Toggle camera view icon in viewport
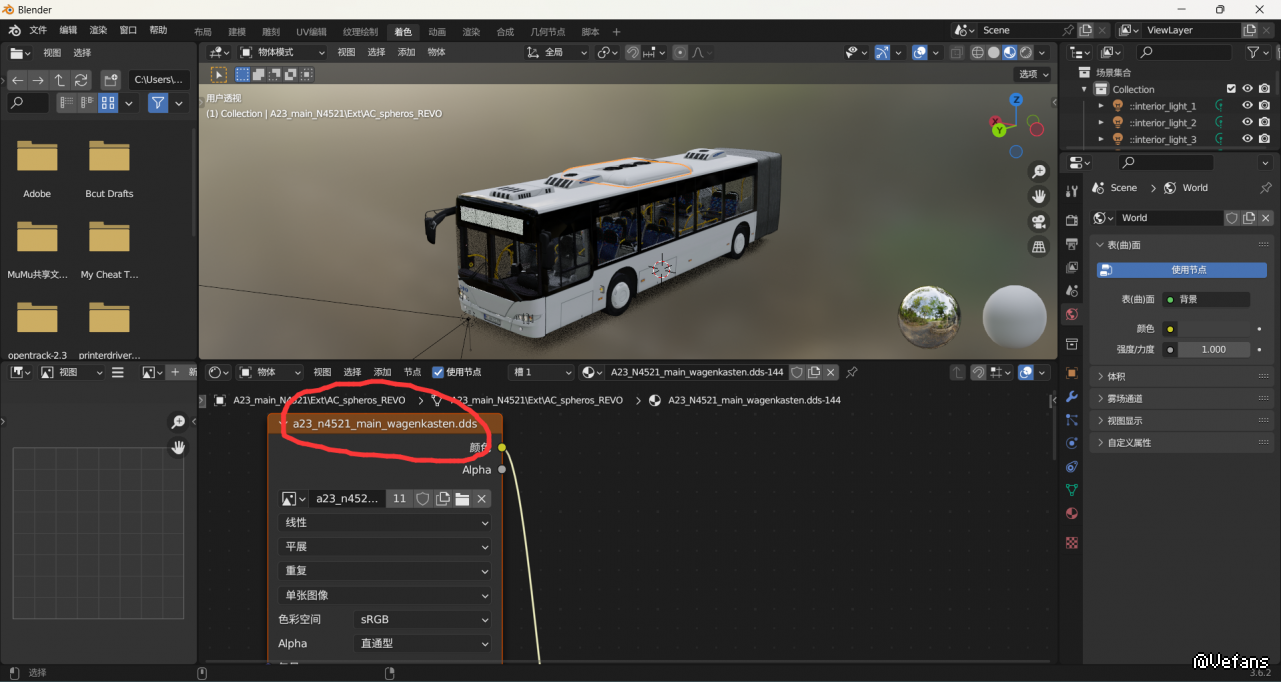 (x=1039, y=221)
